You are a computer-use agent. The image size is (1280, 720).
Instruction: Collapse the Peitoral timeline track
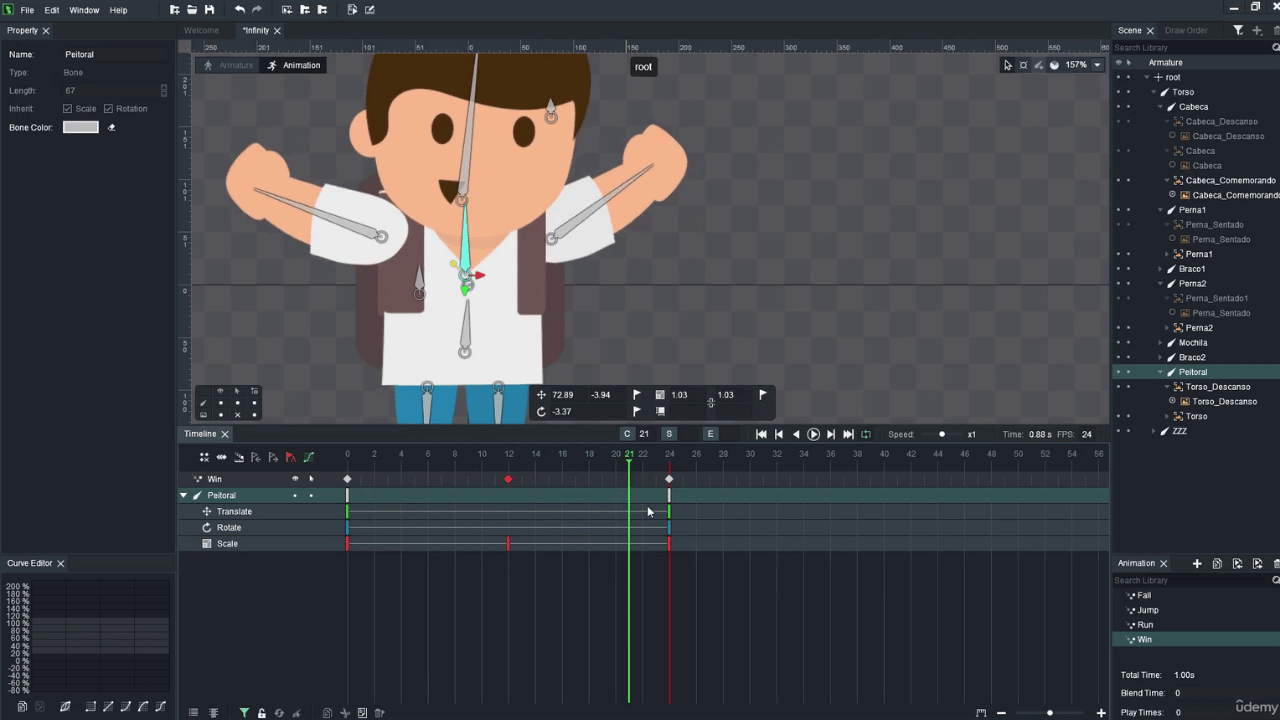pos(183,495)
